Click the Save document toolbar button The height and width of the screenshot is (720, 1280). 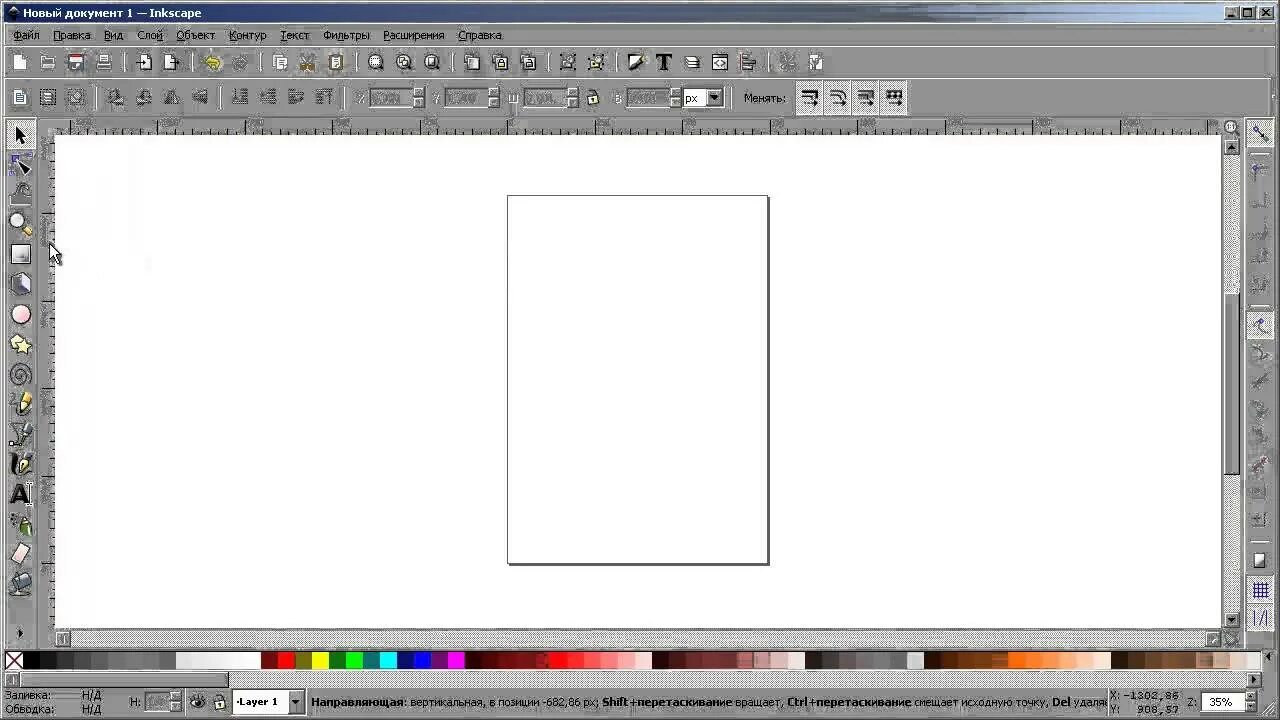tap(75, 62)
